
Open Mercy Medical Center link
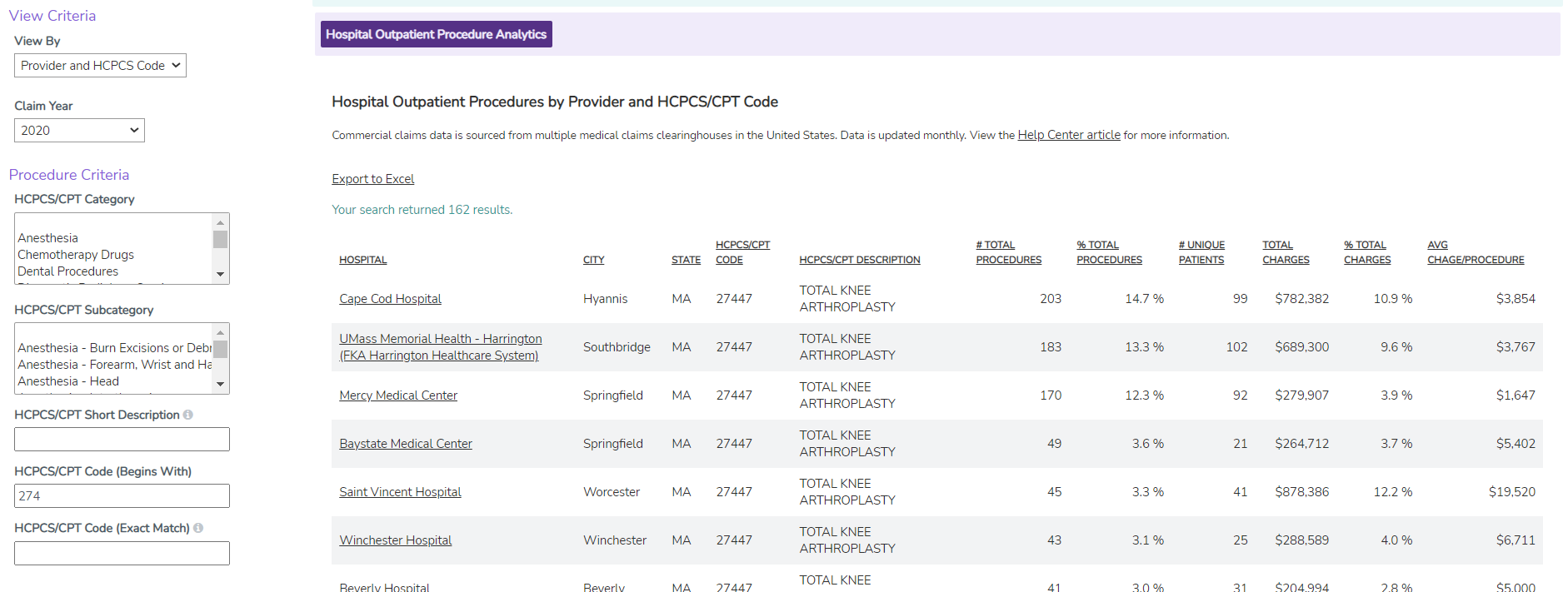tap(398, 395)
